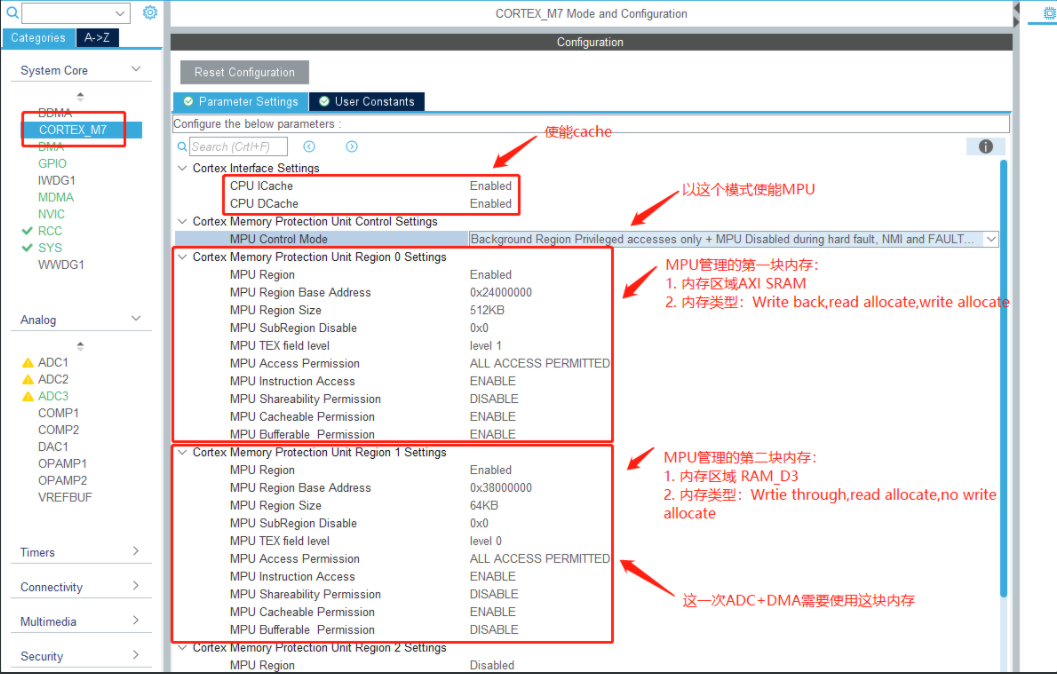Click the previous-match circular arrow beside search
The height and width of the screenshot is (674, 1057).
pos(308,146)
